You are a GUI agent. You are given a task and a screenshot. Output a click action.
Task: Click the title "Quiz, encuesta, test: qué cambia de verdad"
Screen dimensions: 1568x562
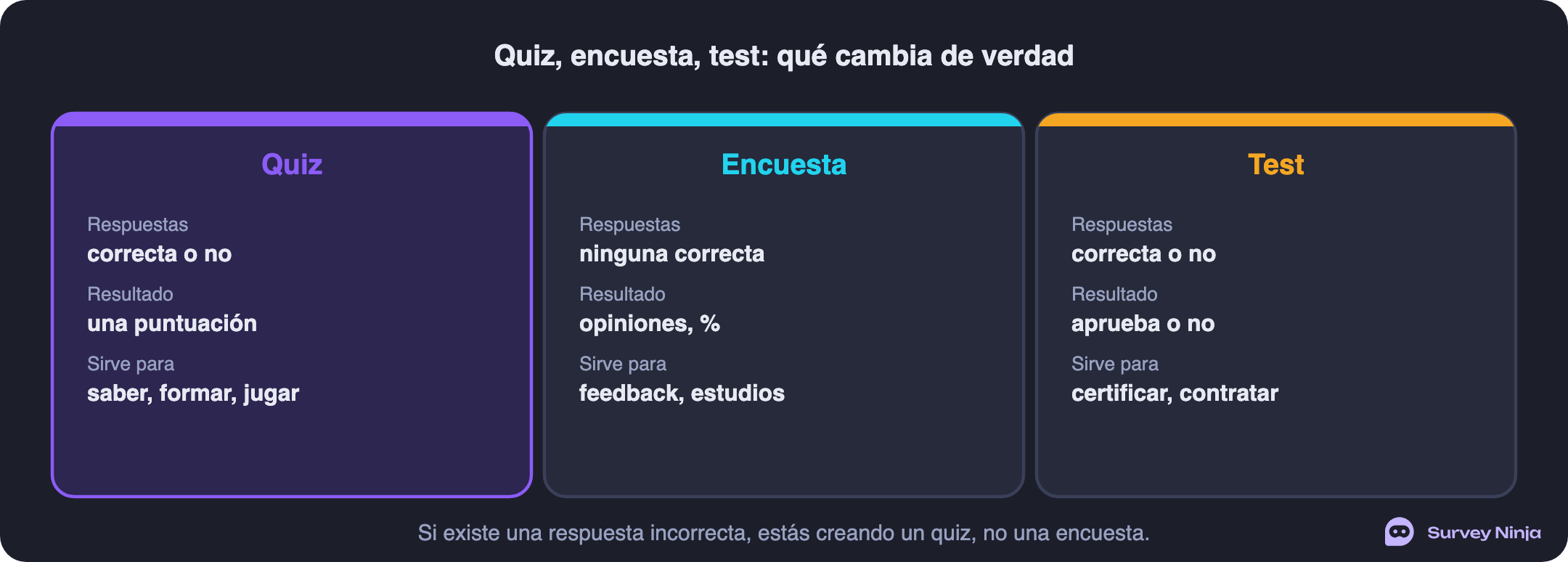(784, 56)
